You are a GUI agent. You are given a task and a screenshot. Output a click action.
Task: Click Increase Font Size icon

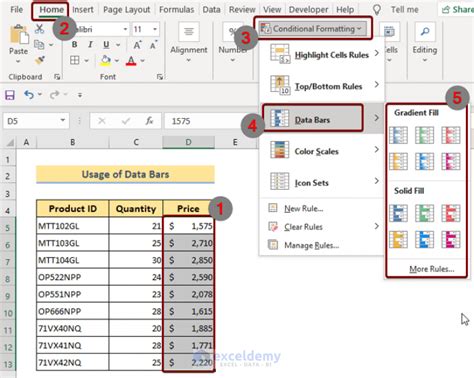point(137,45)
